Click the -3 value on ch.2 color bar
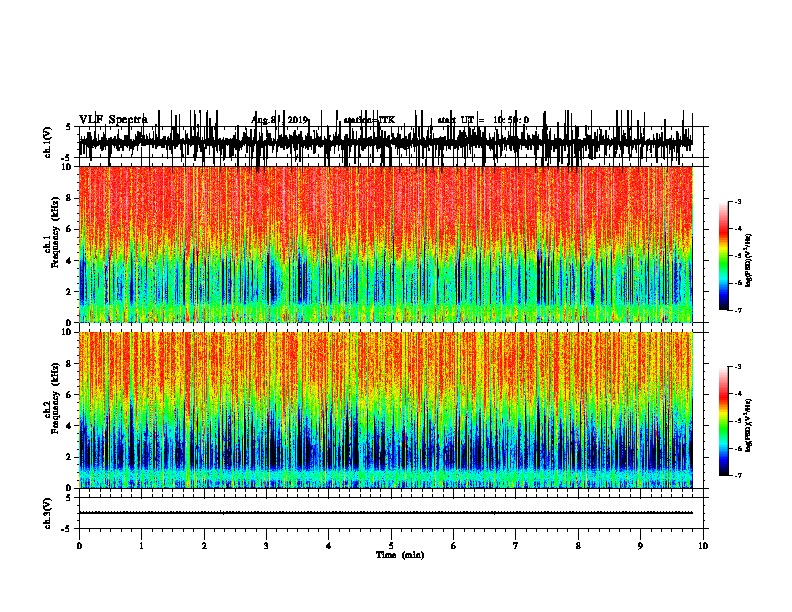Image resolution: width=792 pixels, height=612 pixels. click(738, 367)
